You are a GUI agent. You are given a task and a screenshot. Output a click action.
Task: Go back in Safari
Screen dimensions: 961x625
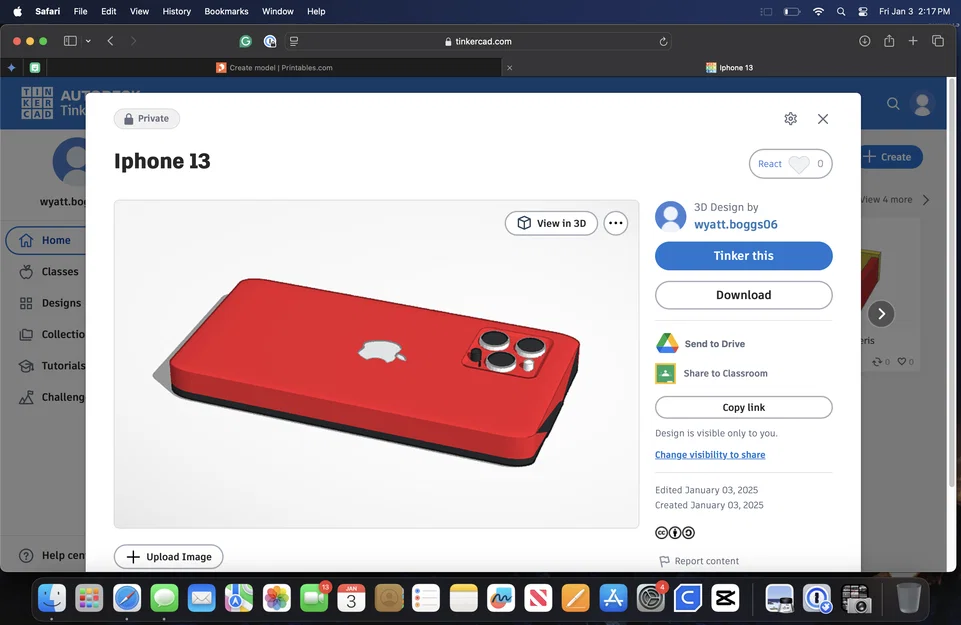(110, 41)
